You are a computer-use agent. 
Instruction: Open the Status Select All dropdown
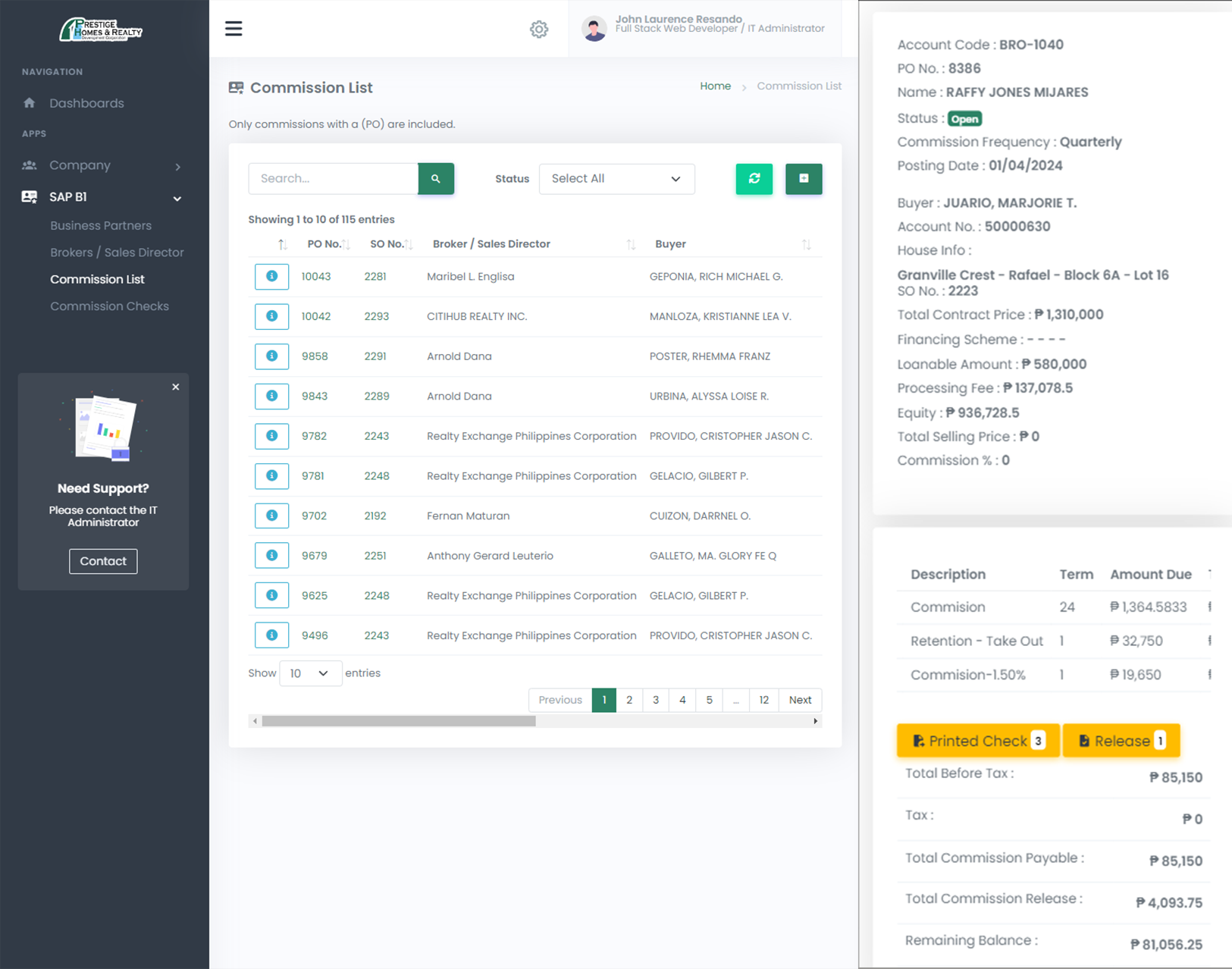pos(616,179)
